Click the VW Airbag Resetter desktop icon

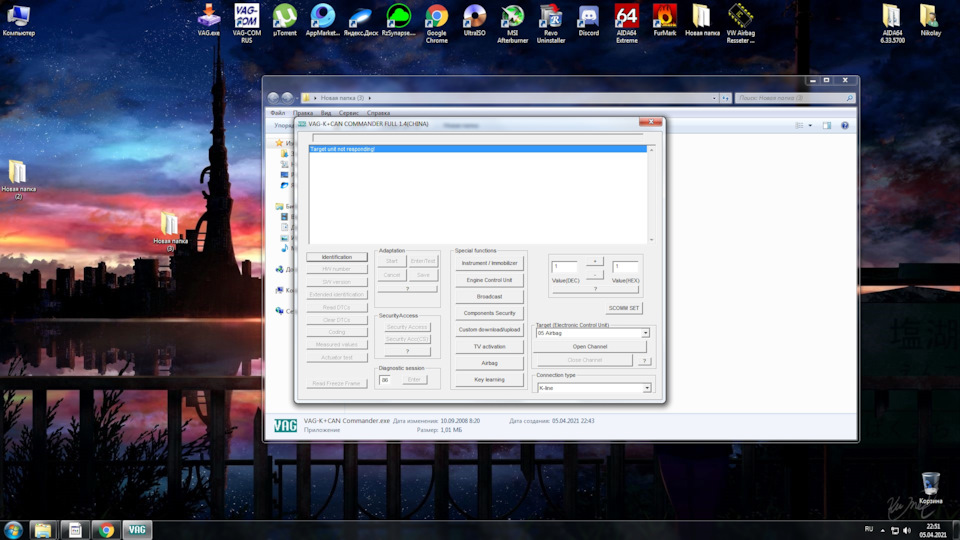[740, 17]
